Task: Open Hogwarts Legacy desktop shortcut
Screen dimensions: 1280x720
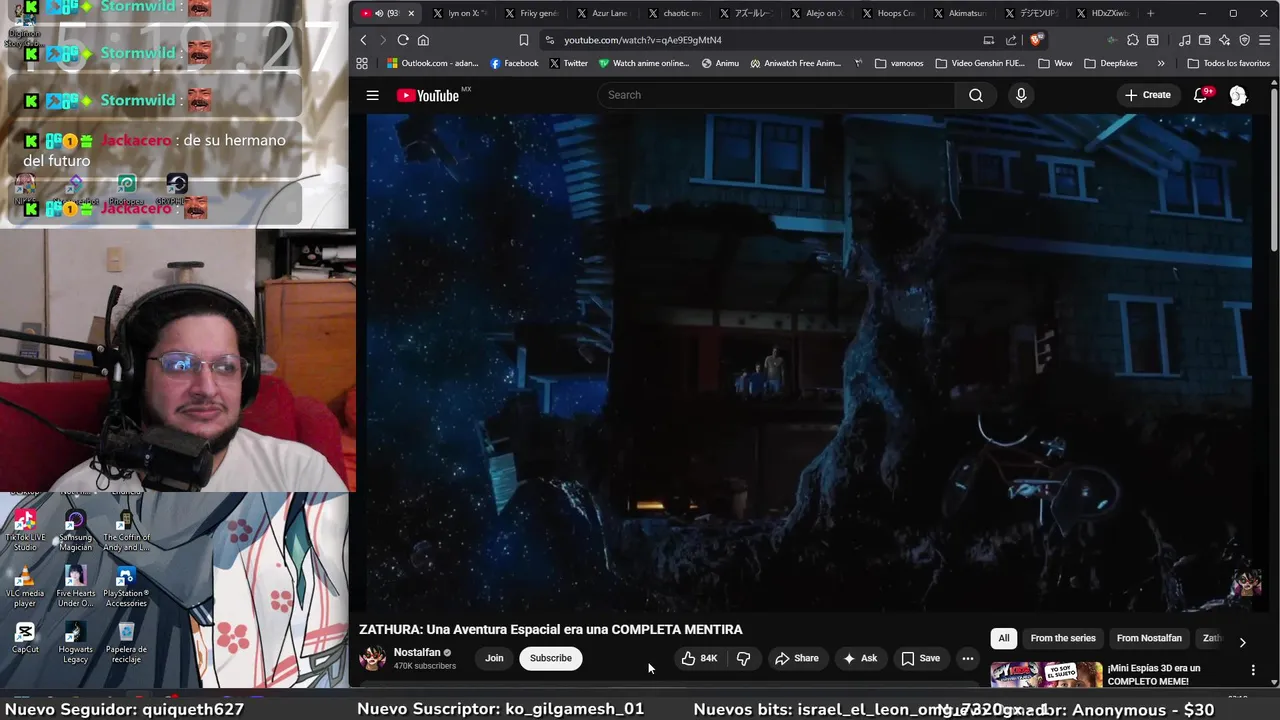Action: click(75, 642)
